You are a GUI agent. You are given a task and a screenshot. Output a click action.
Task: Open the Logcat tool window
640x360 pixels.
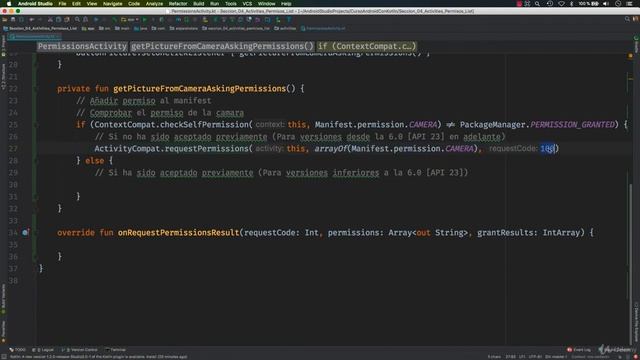(43, 350)
